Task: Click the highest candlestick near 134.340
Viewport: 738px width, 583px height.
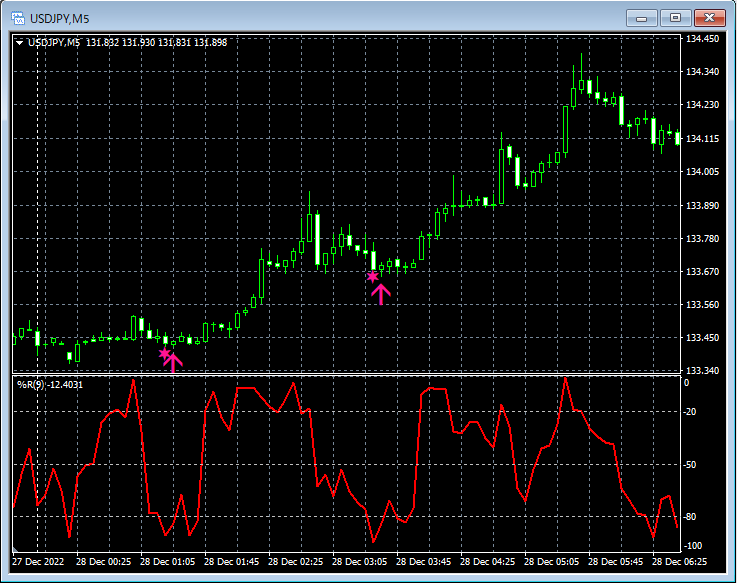Action: pyautogui.click(x=582, y=74)
